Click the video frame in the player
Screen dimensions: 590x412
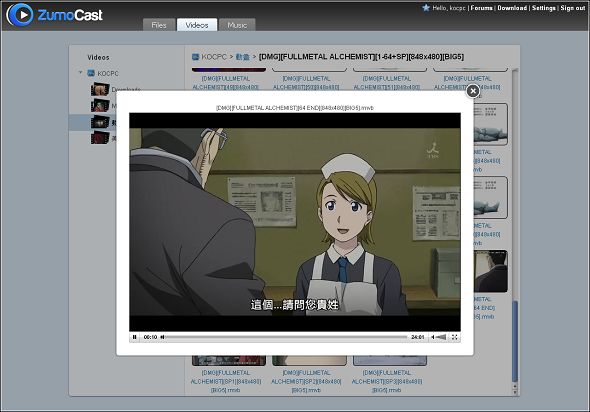pos(295,222)
